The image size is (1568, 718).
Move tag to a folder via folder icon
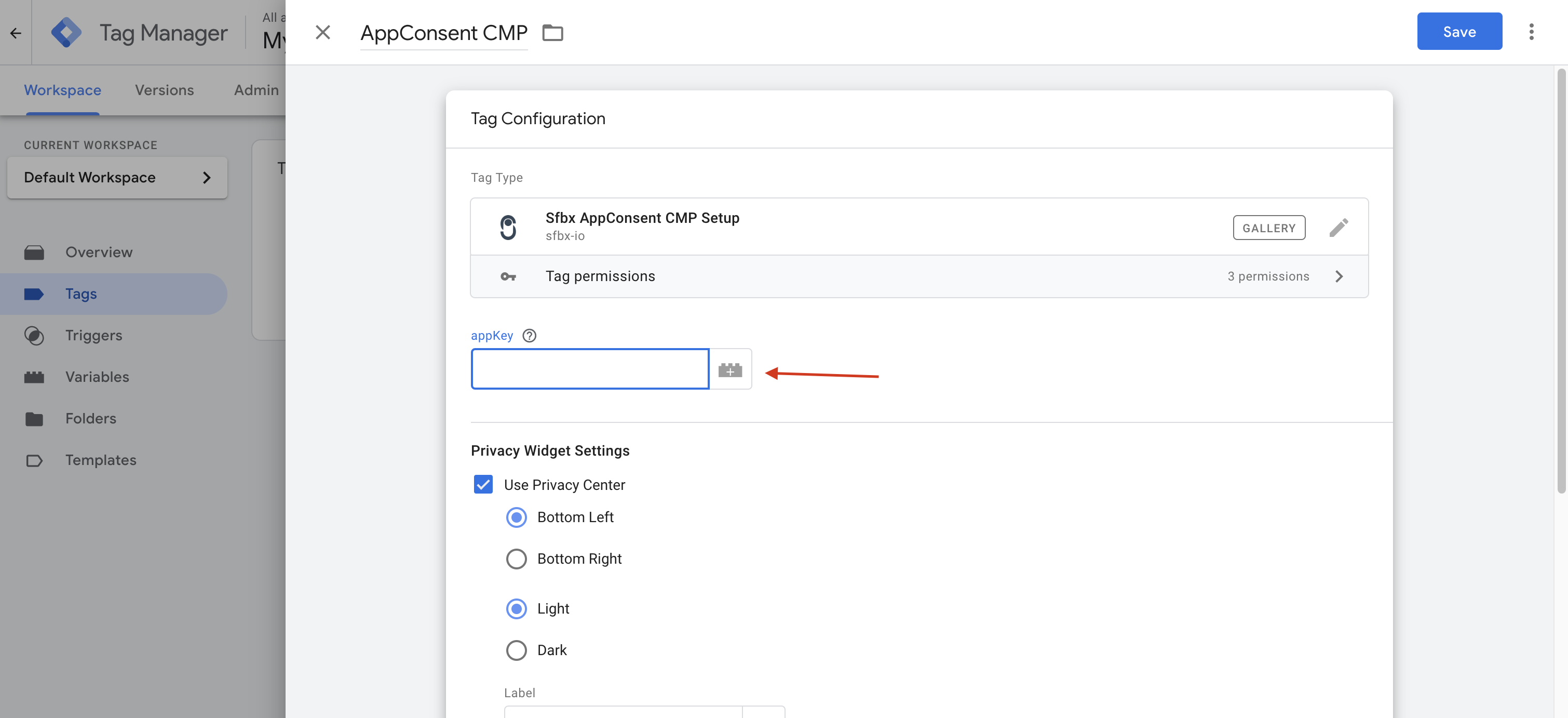coord(553,32)
